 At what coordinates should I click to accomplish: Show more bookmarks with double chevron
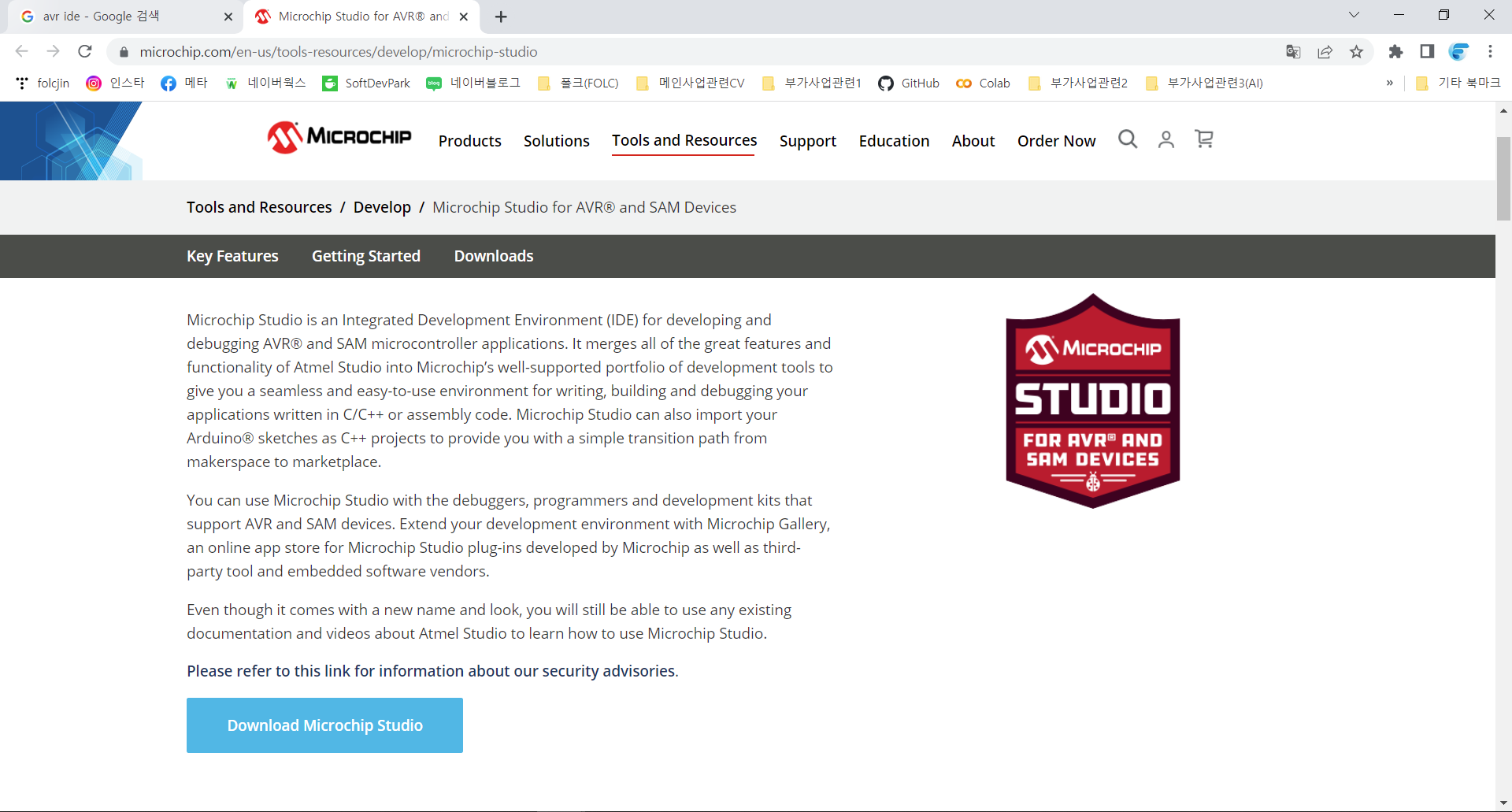pos(1390,83)
